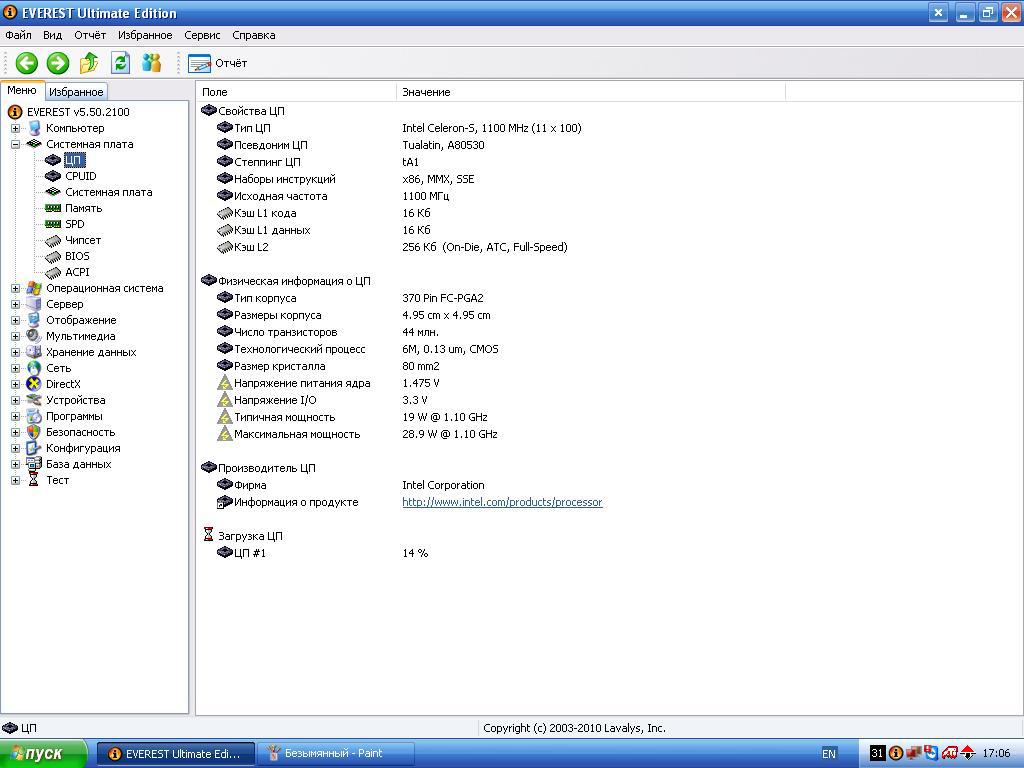
Task: Open the Отчёт report toolbar button
Action: click(x=217, y=63)
